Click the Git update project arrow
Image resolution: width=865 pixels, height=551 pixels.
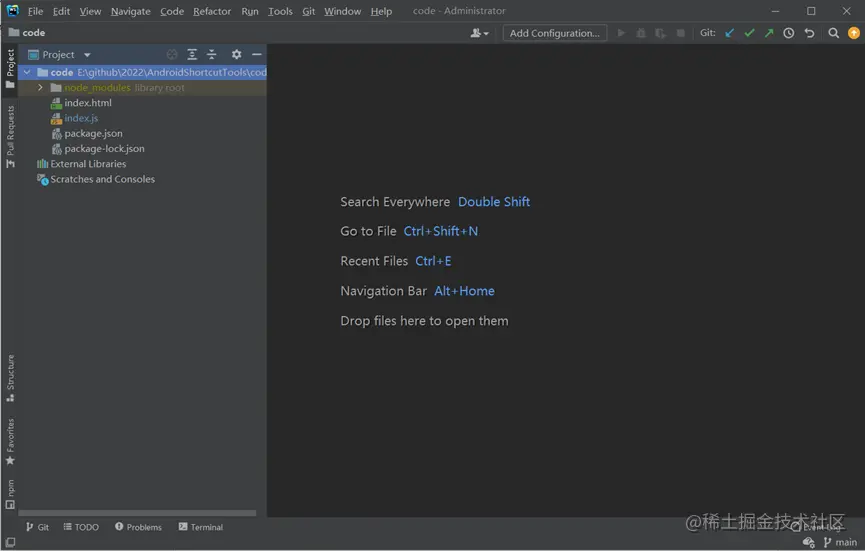coord(729,33)
